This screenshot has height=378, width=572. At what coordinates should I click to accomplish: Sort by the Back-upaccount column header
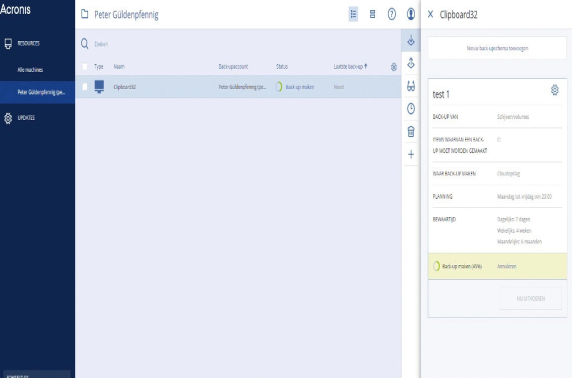233,66
